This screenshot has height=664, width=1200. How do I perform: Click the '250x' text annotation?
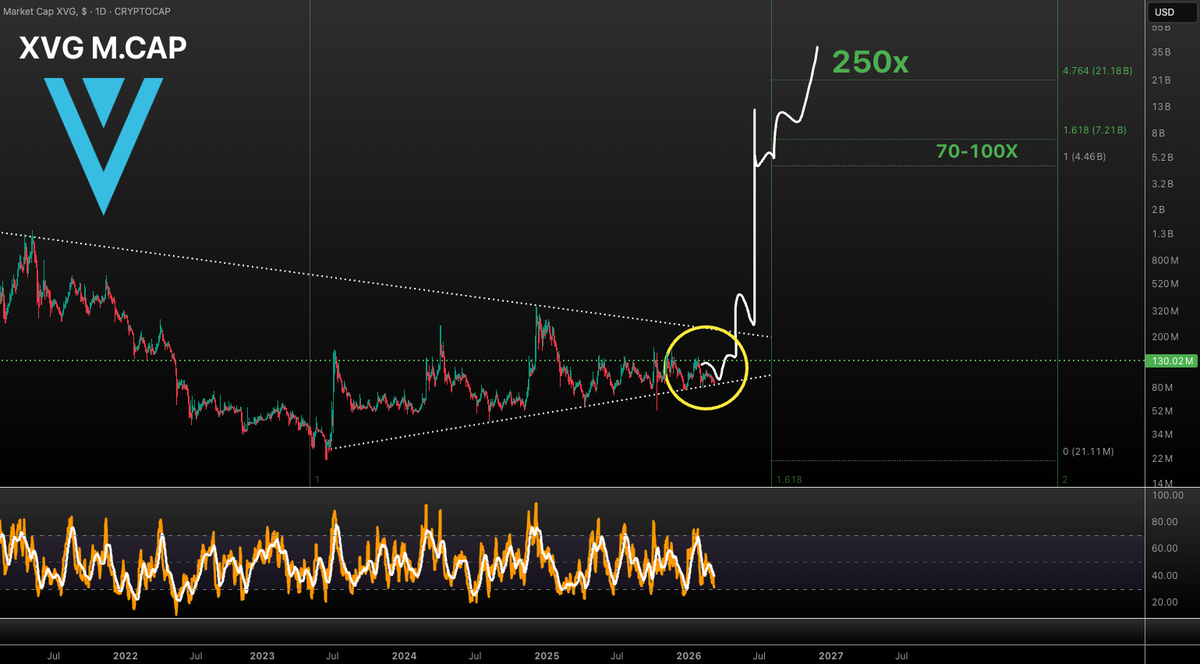pos(871,62)
